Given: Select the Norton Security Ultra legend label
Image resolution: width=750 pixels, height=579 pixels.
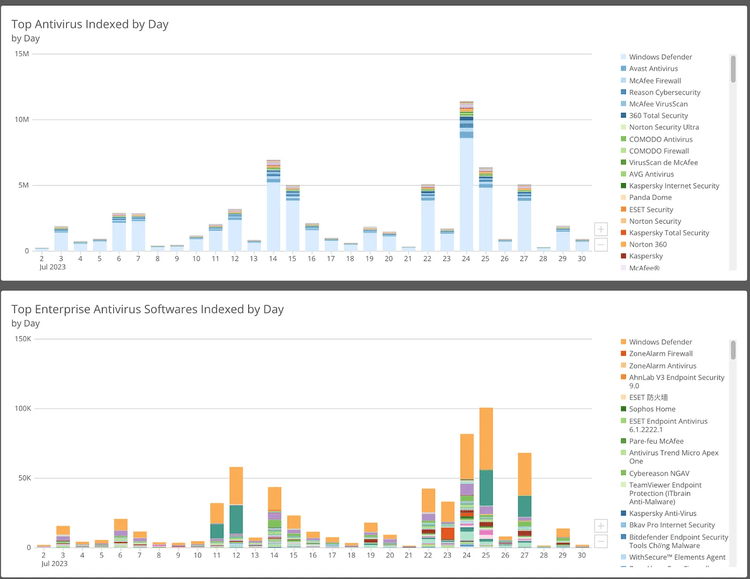Looking at the screenshot, I should (x=663, y=127).
